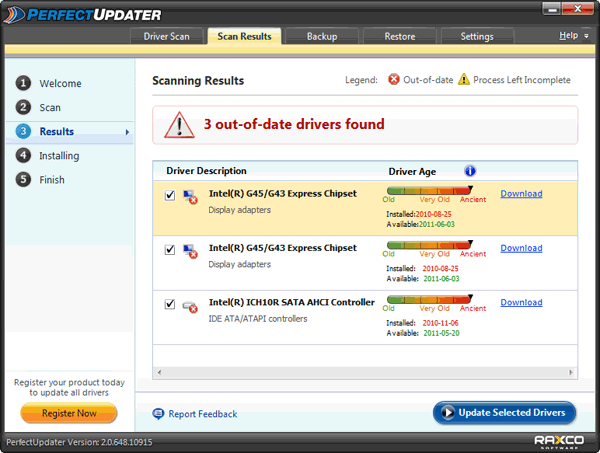Click the '3 out-of-date drivers found' message

point(294,124)
